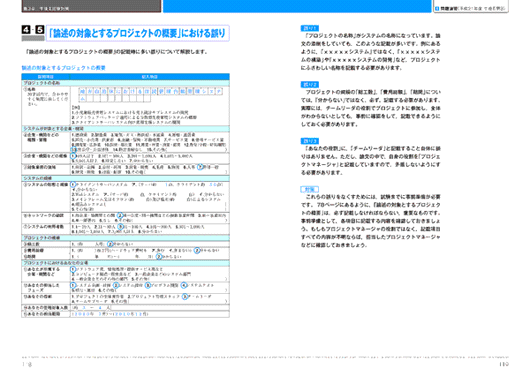Click the circled チームリーダ choice in あなたの役割 row
Image resolution: width=530 pixels, height=376 pixels.
[x=185, y=297]
